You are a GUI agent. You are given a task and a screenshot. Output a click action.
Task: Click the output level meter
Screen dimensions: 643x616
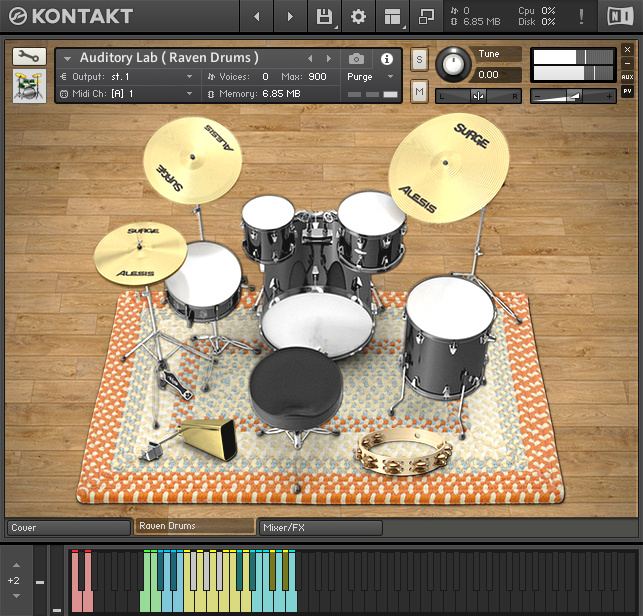point(573,65)
